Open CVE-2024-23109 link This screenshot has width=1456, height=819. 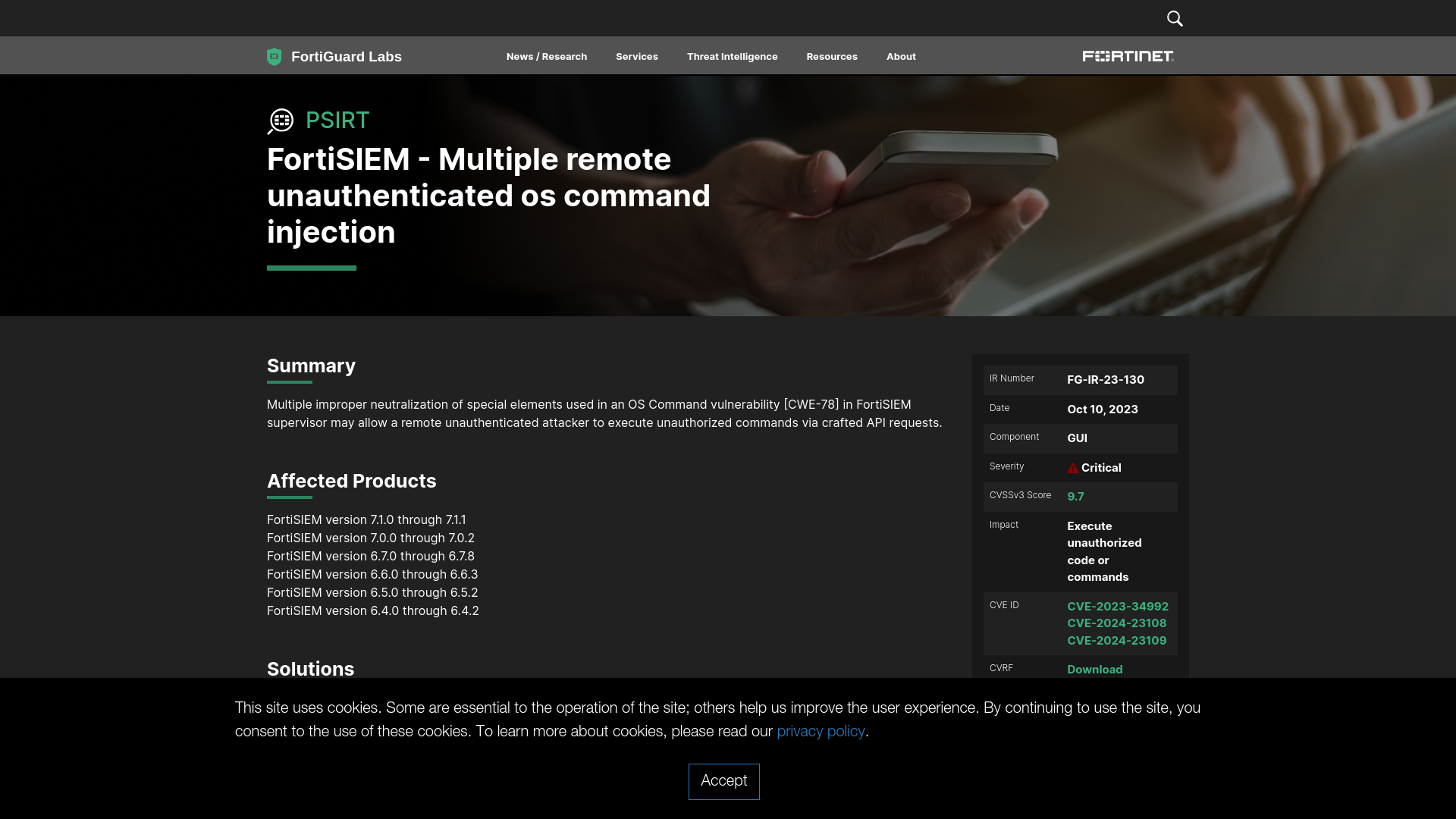[x=1117, y=641]
